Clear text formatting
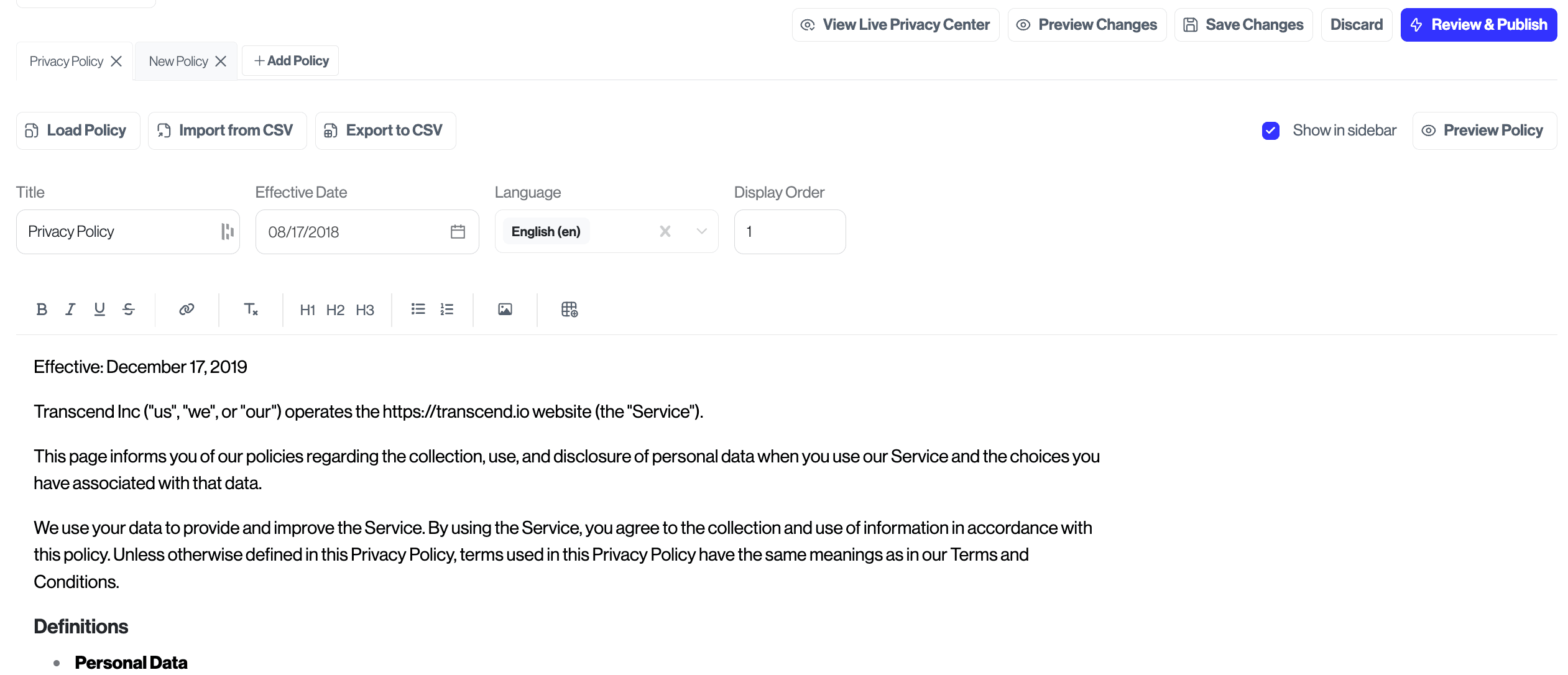 (x=251, y=310)
